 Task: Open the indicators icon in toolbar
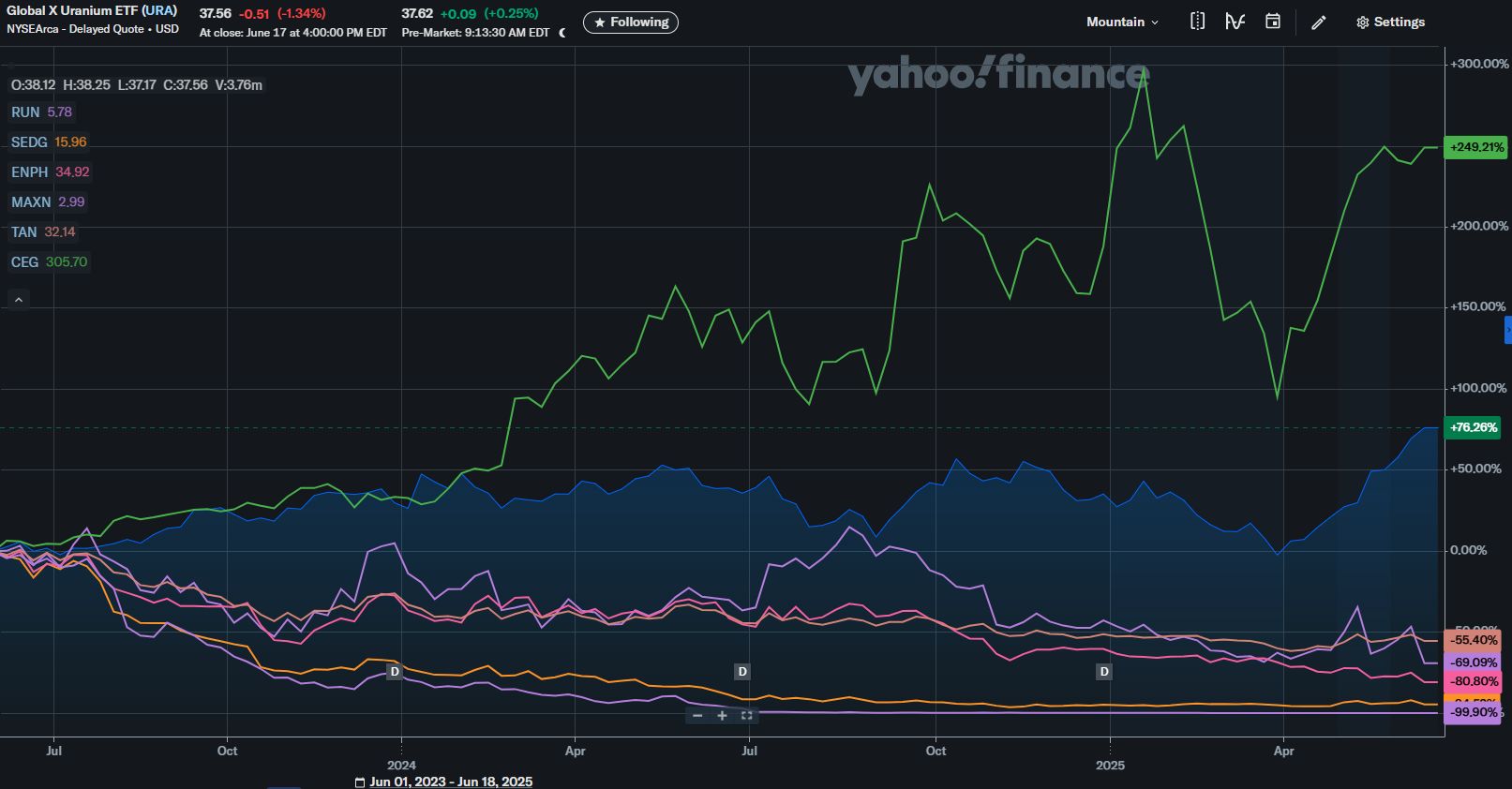tap(1235, 22)
